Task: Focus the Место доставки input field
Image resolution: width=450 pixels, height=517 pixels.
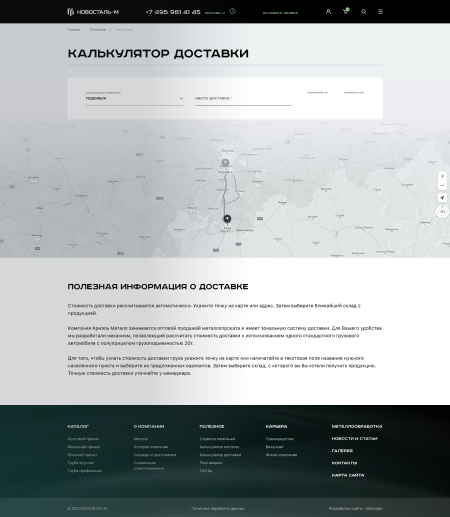Action: click(243, 99)
